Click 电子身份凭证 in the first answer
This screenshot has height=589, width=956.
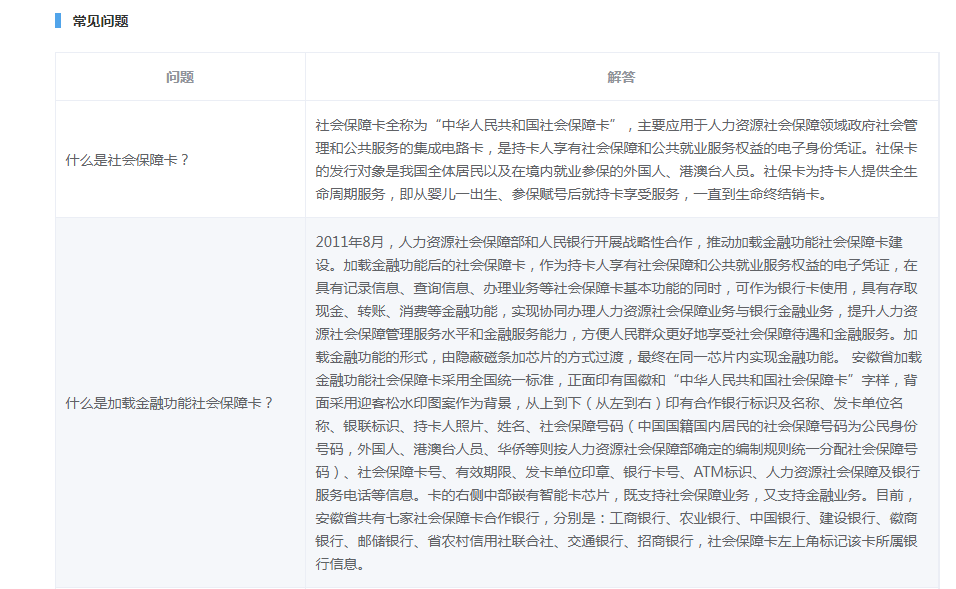838,148
